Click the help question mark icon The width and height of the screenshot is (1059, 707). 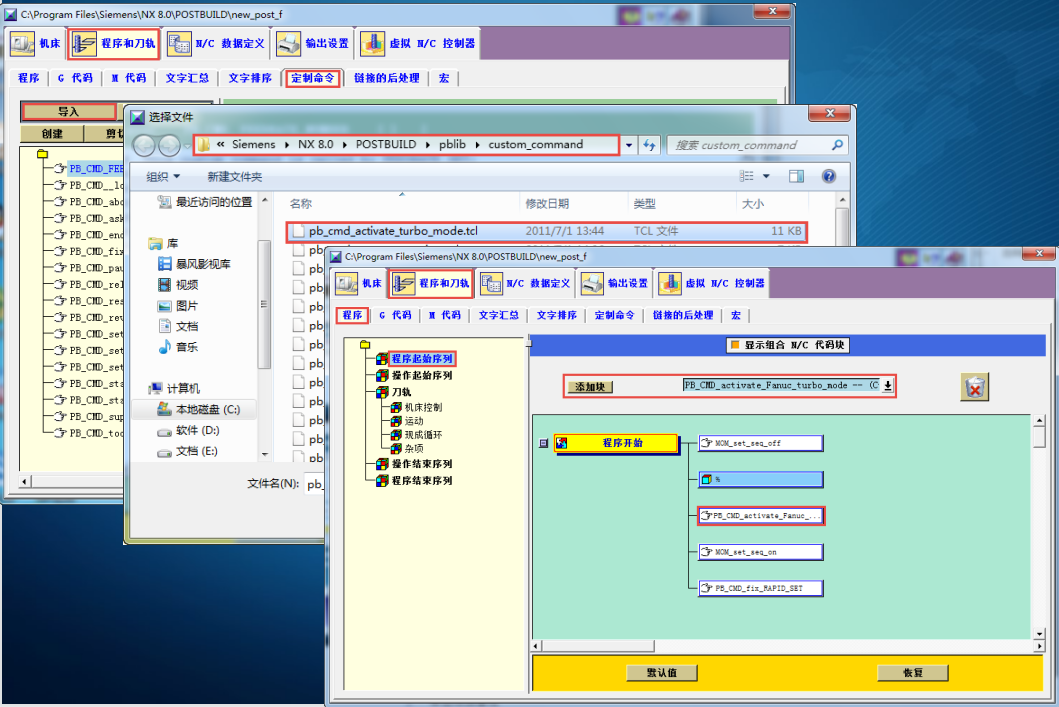click(x=829, y=176)
